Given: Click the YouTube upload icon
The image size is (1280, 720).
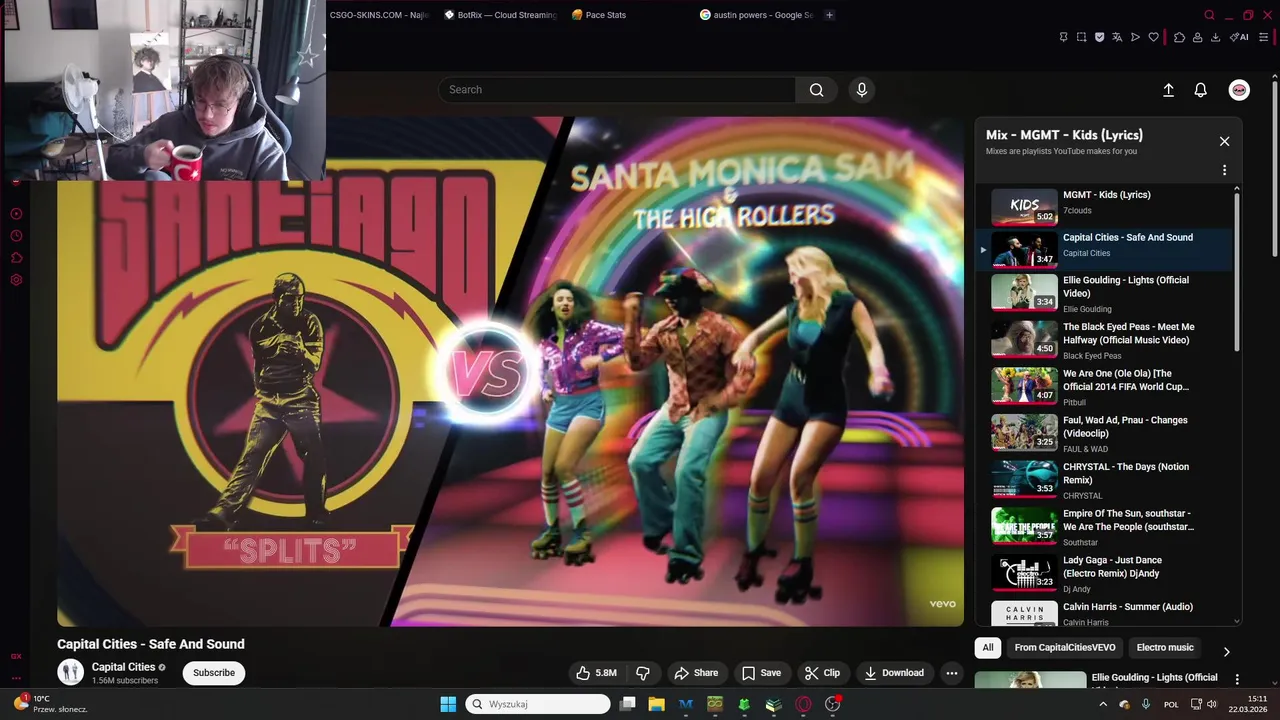Looking at the screenshot, I should coord(1168,90).
